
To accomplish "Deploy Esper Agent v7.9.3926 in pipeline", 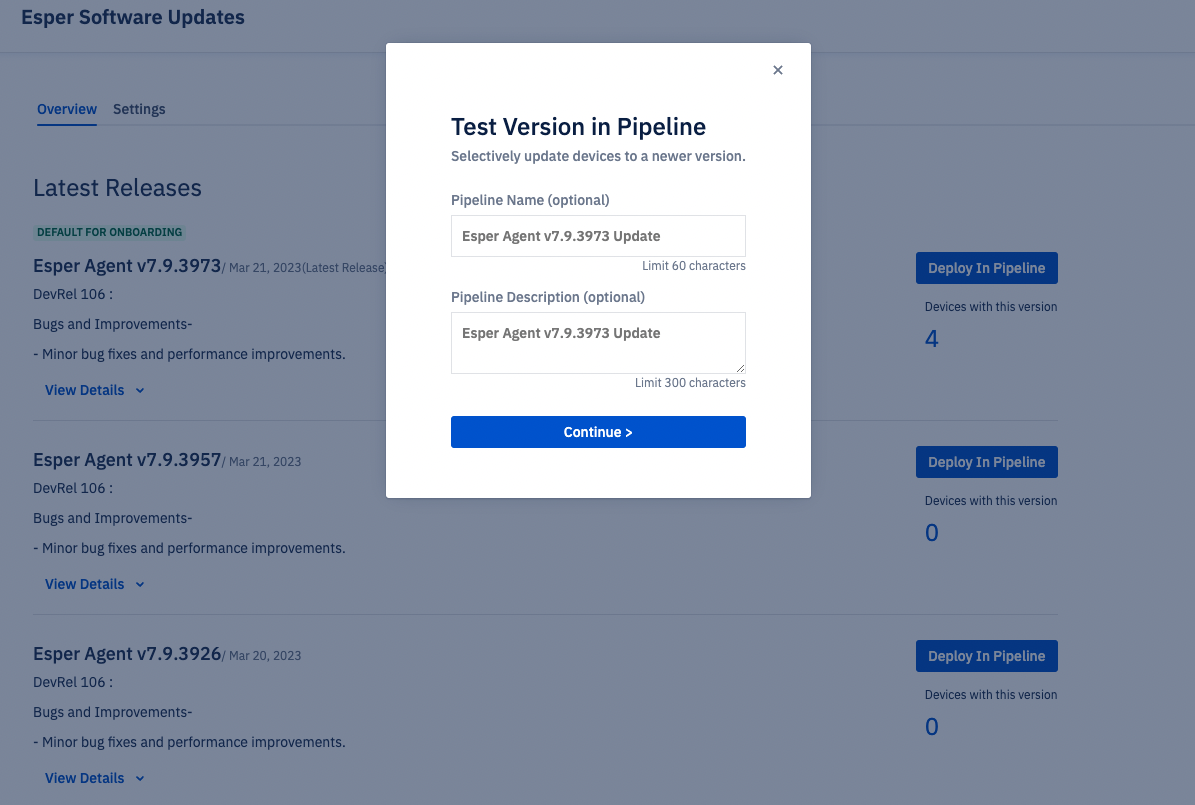I will point(986,656).
